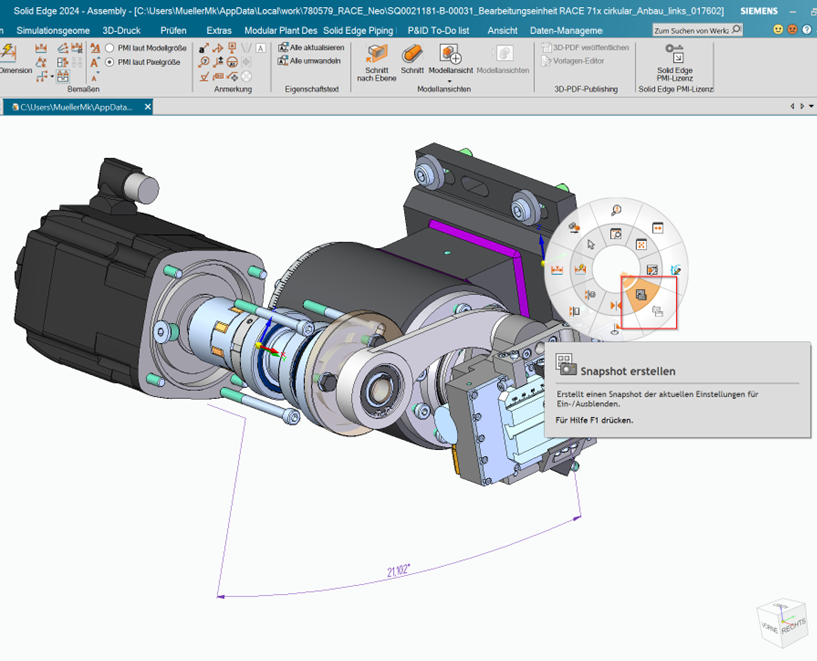Switch to P&ID To-Do list tab

(x=438, y=31)
